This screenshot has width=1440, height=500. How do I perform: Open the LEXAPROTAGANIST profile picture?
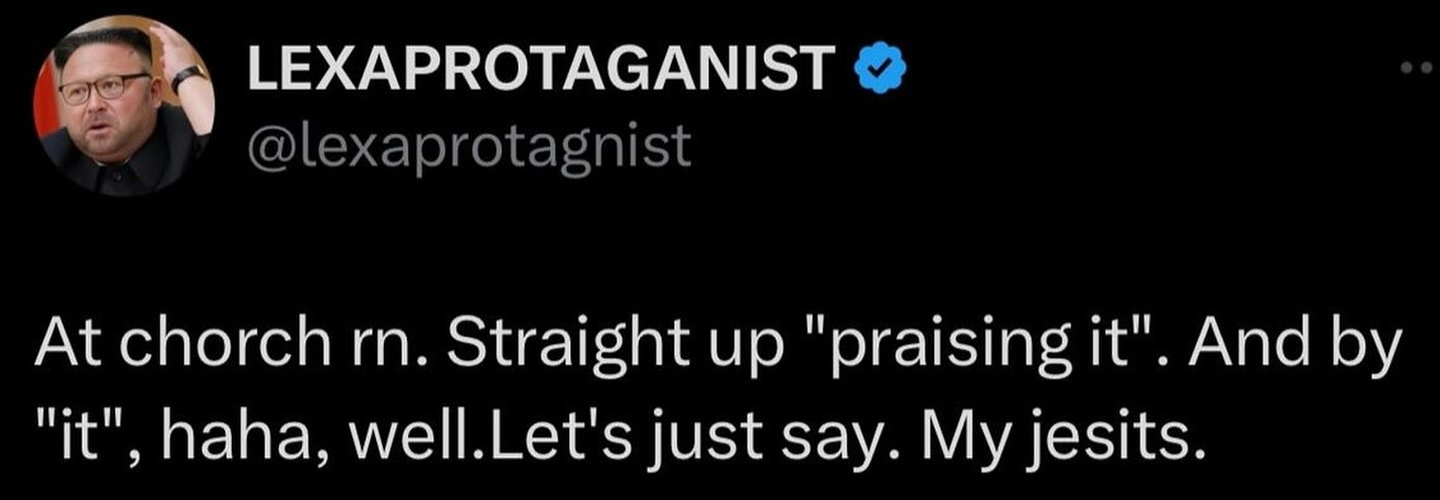pyautogui.click(x=124, y=104)
